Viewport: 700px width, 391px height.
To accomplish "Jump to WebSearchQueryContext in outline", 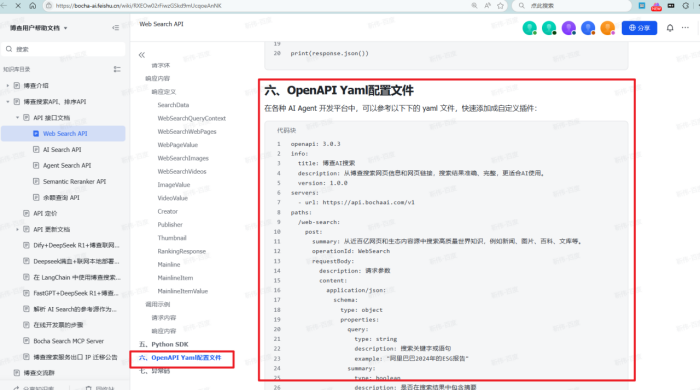I will point(192,118).
